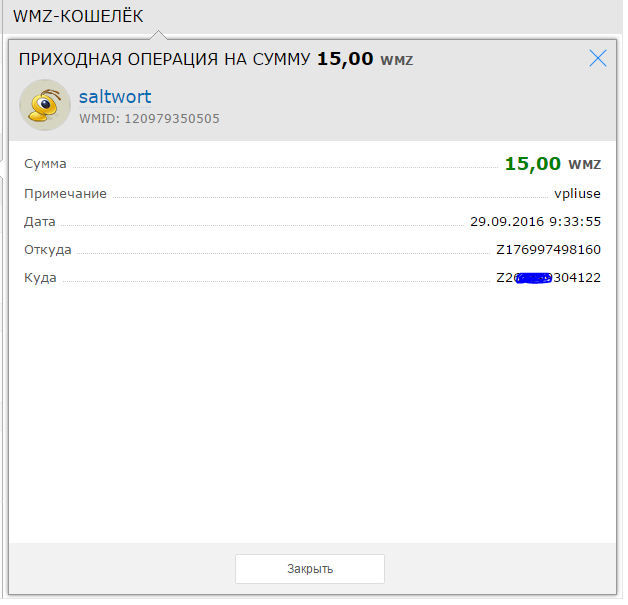The image size is (628, 605).
Task: Click the Откуда label
Action: tap(48, 250)
